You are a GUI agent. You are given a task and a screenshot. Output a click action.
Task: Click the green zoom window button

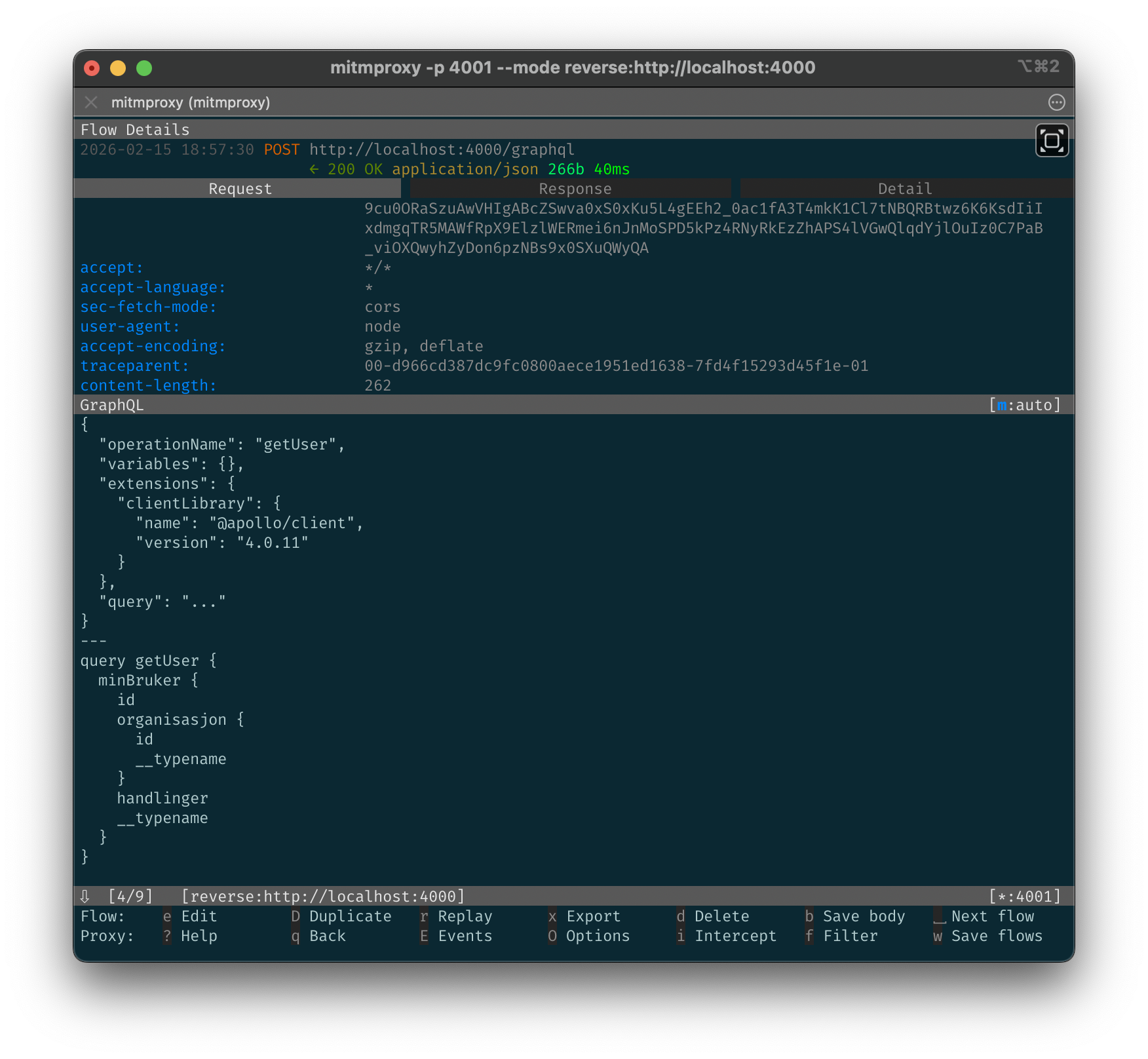[144, 68]
